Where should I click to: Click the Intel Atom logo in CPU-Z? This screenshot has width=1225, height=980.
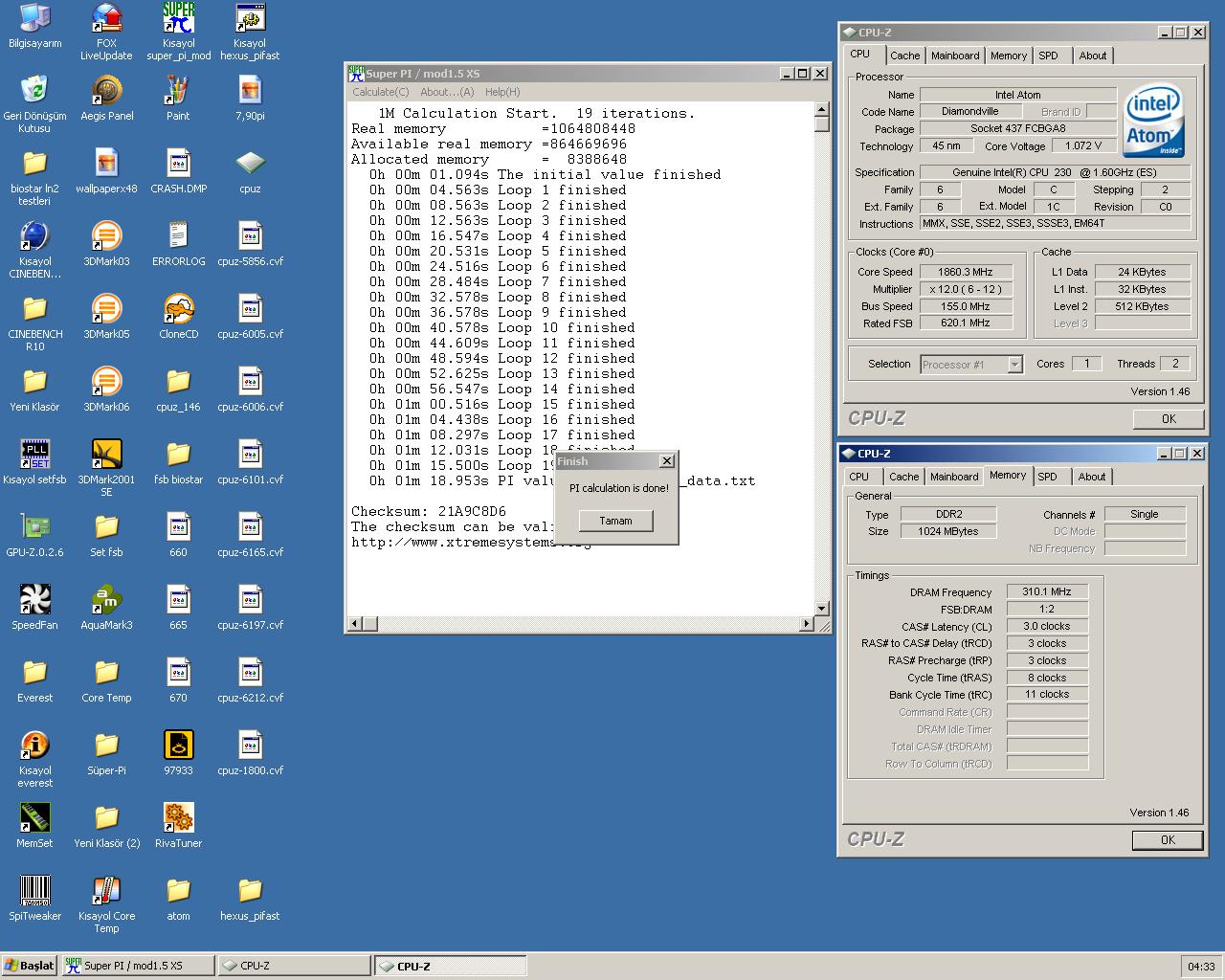coord(1153,122)
